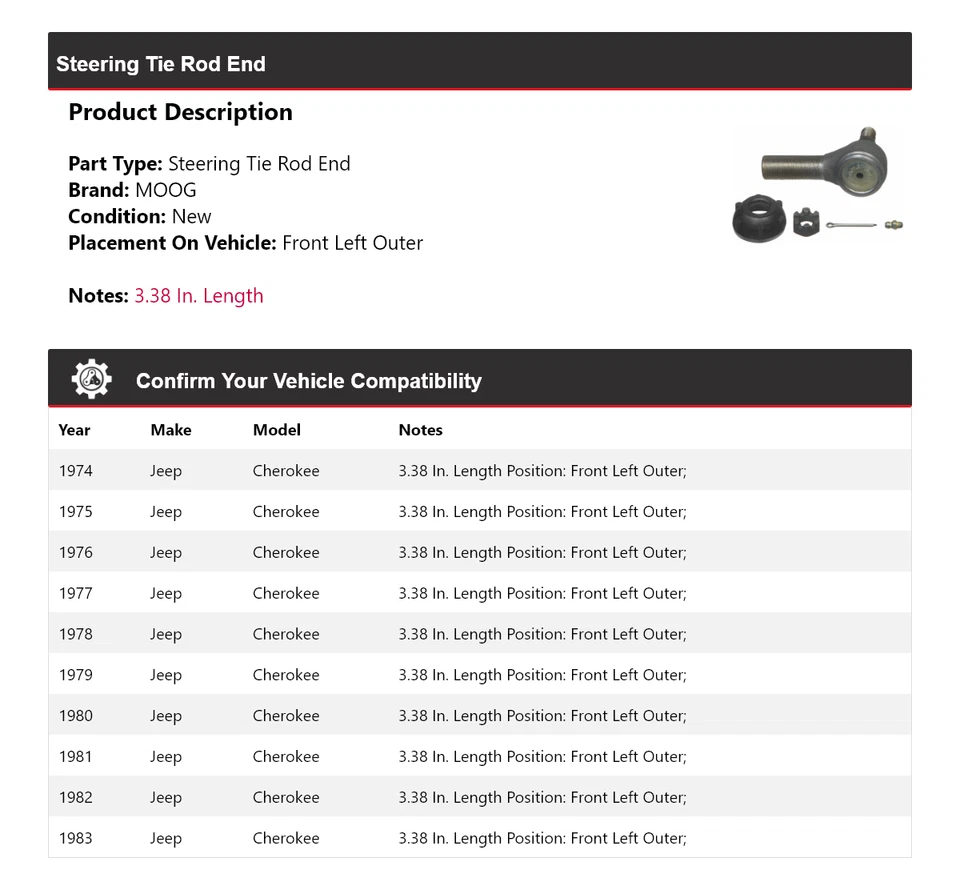Click Jeep in the 1977 row
960x890 pixels.
pyautogui.click(x=166, y=594)
